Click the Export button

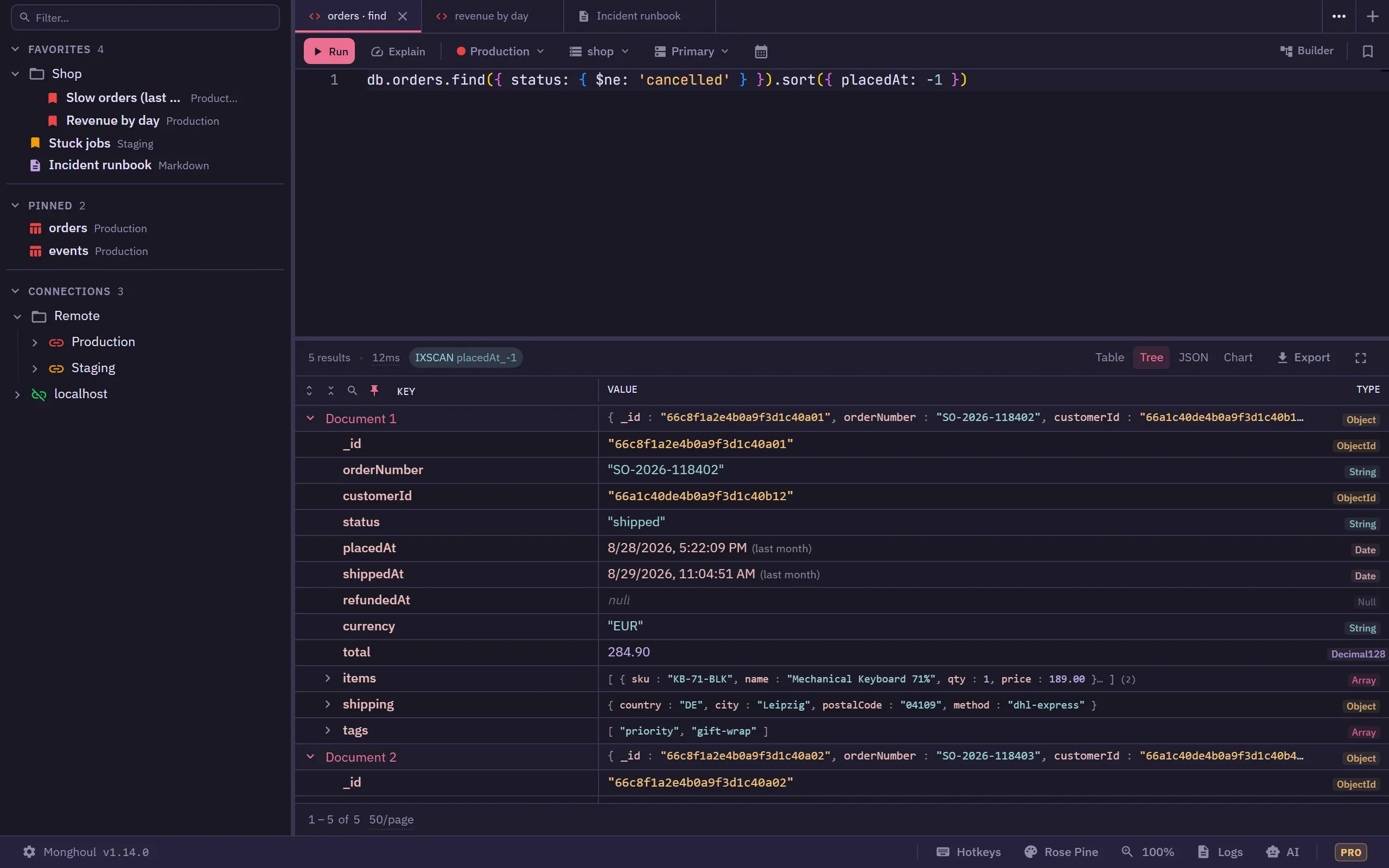[x=1303, y=358]
